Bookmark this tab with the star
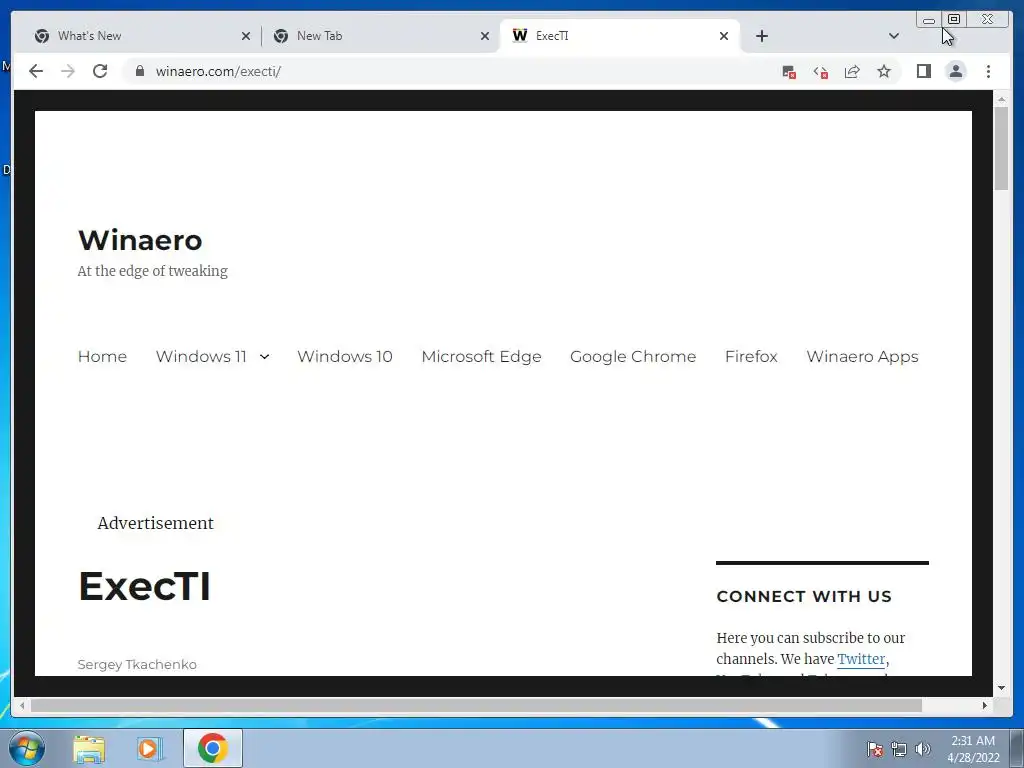 pyautogui.click(x=884, y=71)
